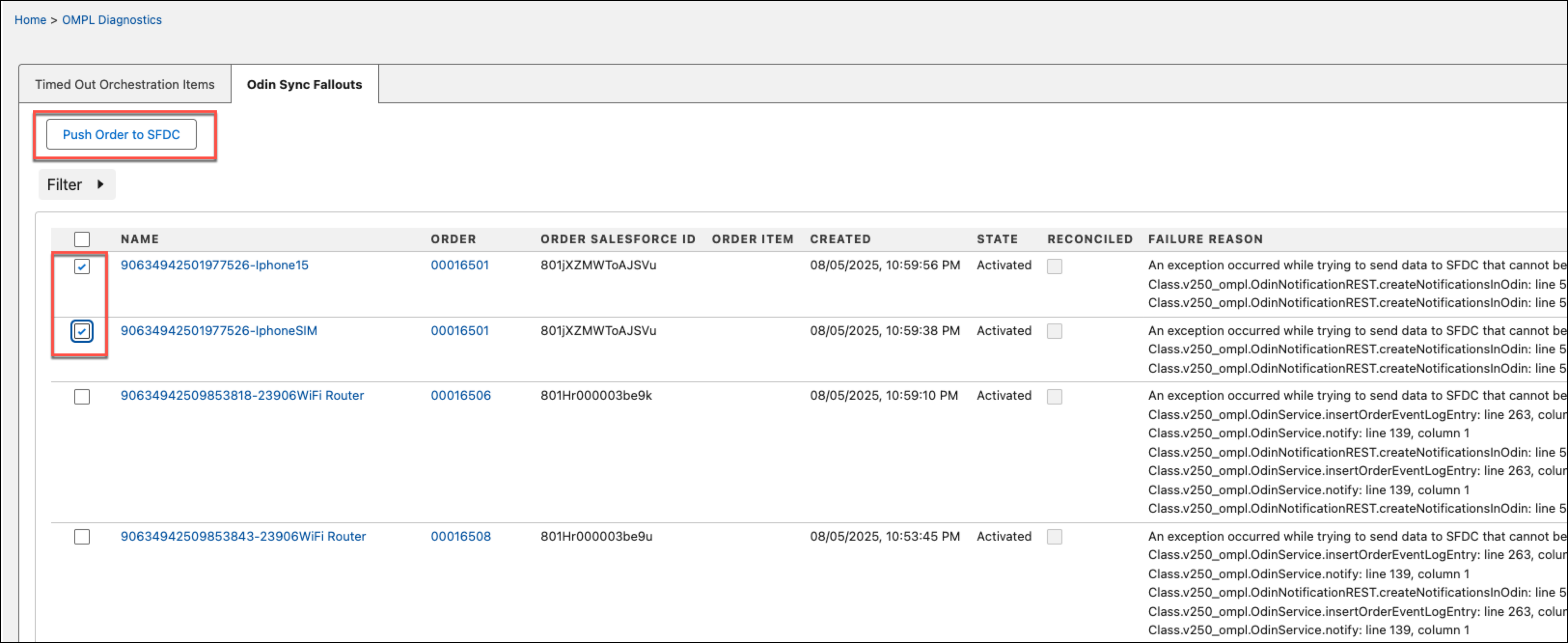Open 90634942501977526-Iphone15 record link
The width and height of the screenshot is (1568, 643).
[214, 266]
